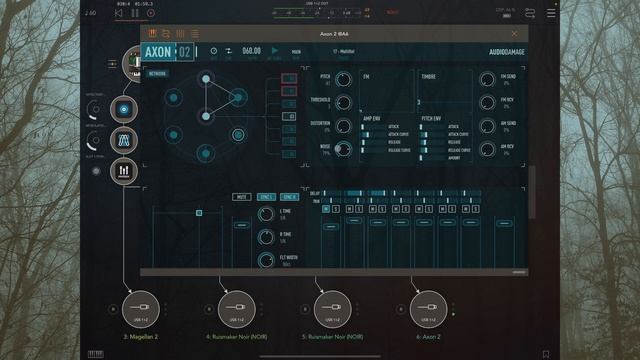Edit the 060.00 tempo value
Viewport: 640px width, 360px height.
[251, 51]
